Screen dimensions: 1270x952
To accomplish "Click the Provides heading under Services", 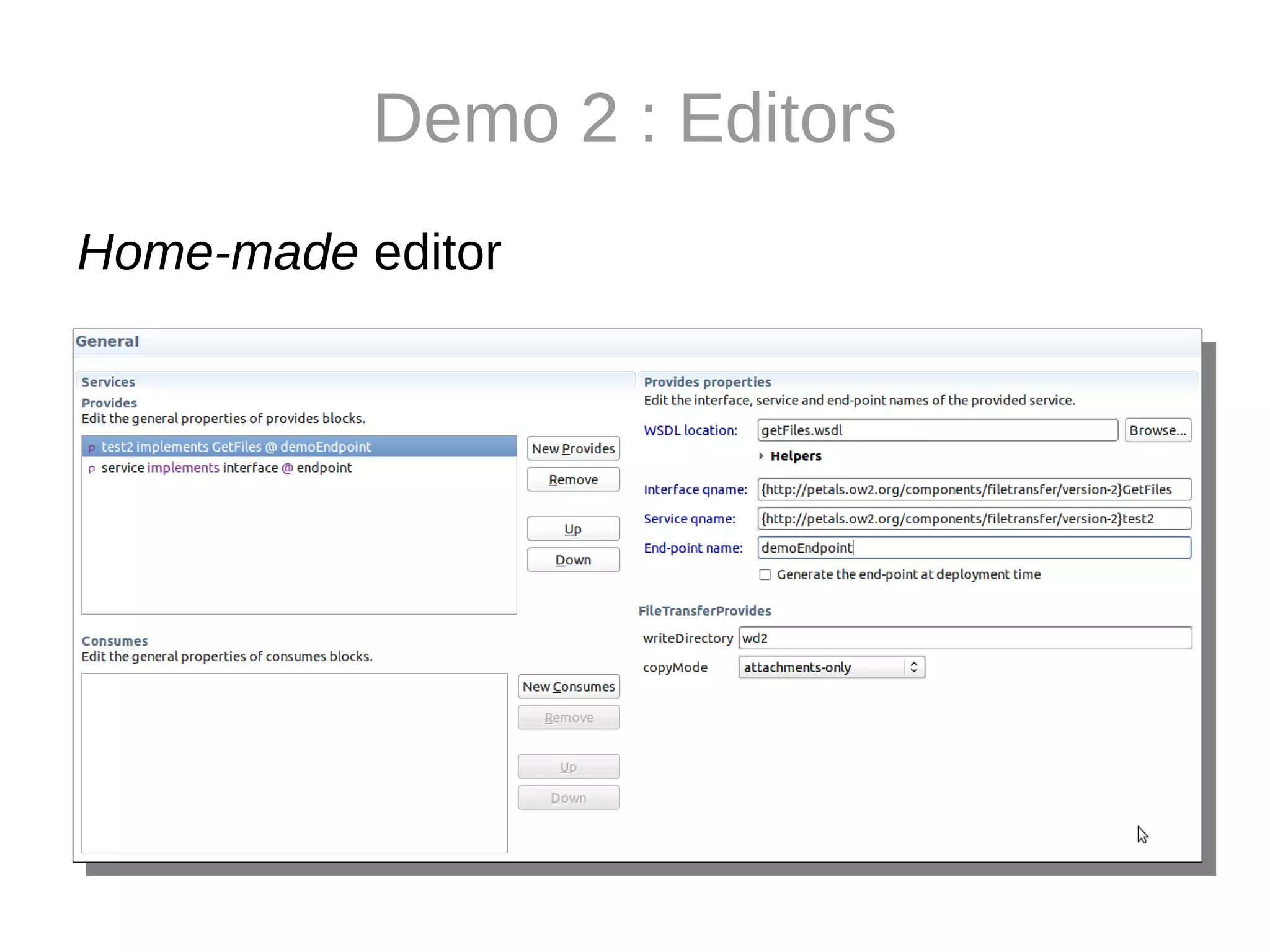I will pyautogui.click(x=109, y=403).
